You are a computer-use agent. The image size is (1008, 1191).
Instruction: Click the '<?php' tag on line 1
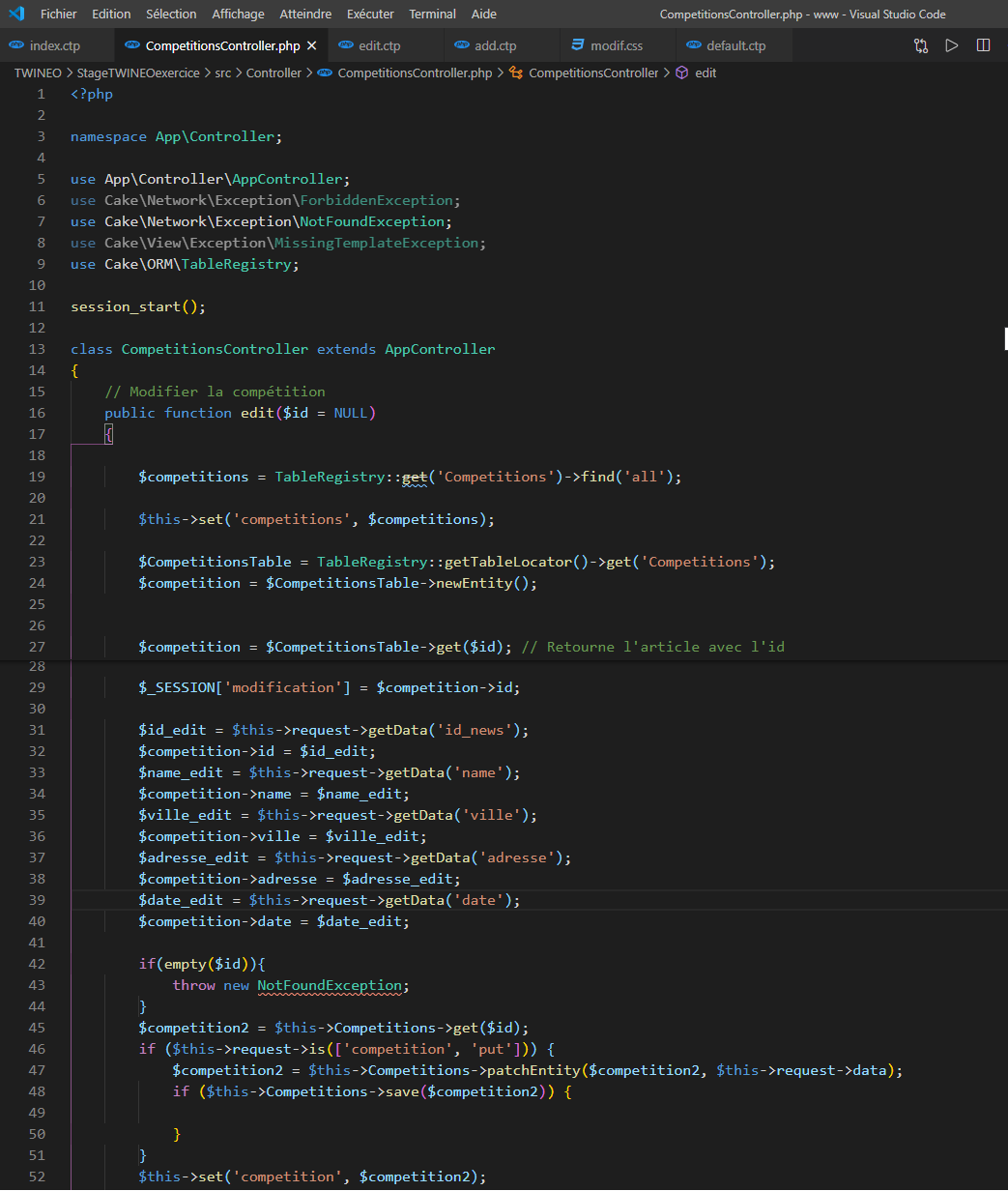[92, 94]
